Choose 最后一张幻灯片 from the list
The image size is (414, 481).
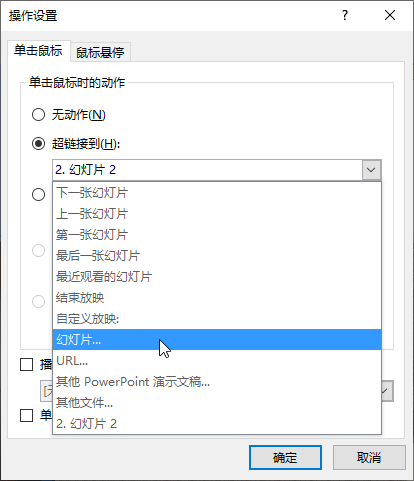217,256
